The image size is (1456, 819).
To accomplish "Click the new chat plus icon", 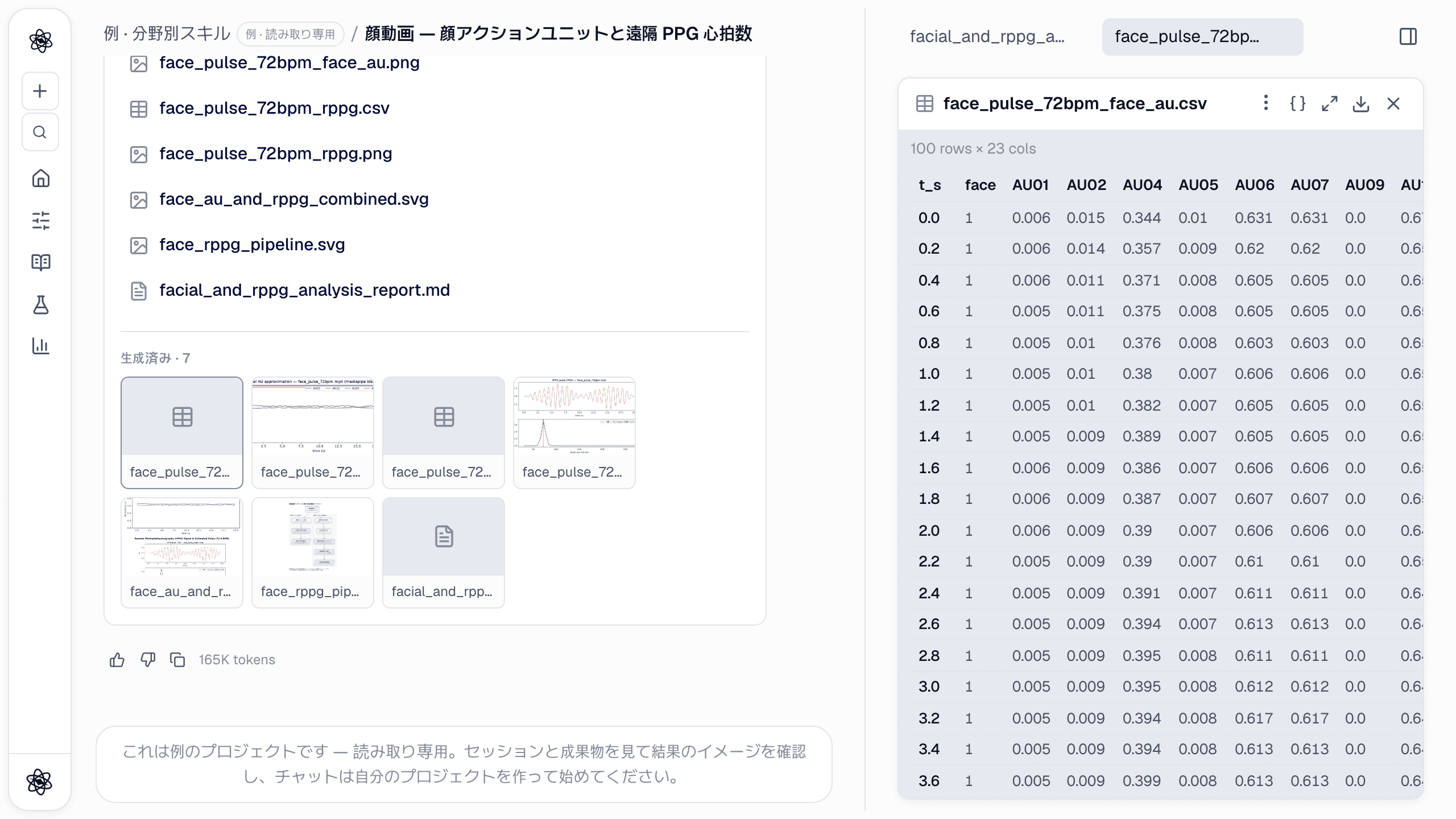I will click(40, 91).
